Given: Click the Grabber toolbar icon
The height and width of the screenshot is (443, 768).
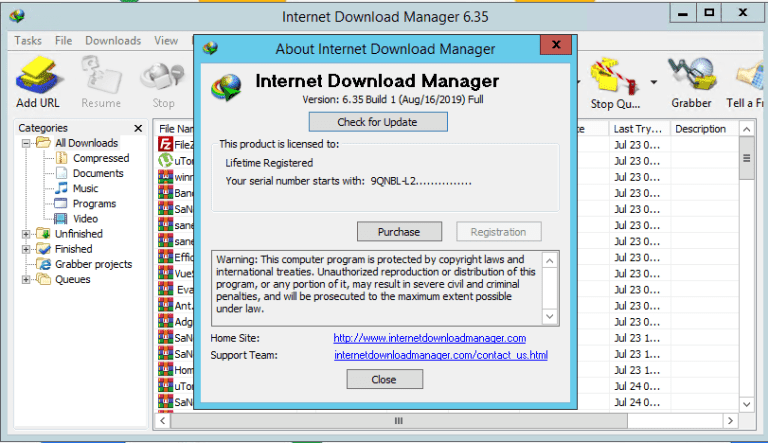Looking at the screenshot, I should 692,82.
